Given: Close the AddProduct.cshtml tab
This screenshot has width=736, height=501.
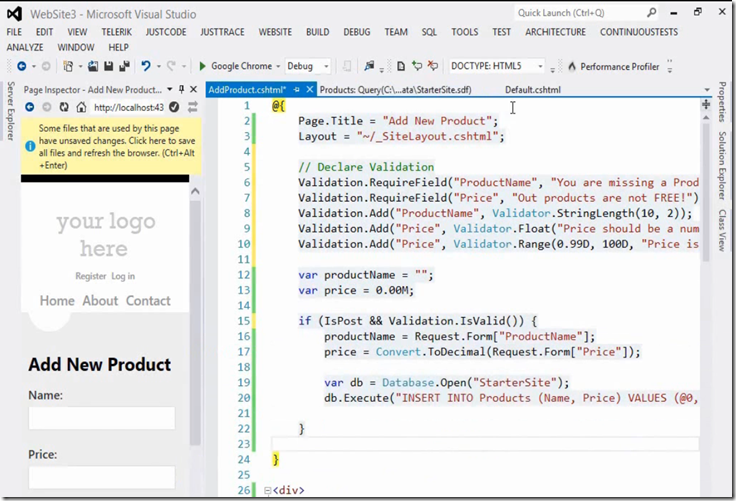Looking at the screenshot, I should tap(310, 89).
